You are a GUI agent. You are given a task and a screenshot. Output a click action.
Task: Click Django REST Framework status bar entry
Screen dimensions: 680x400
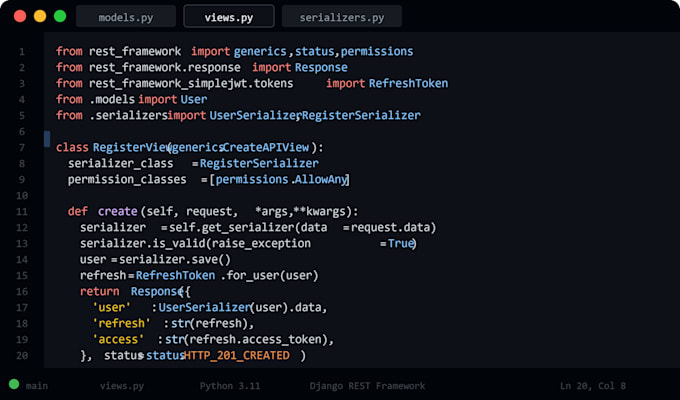(x=367, y=386)
